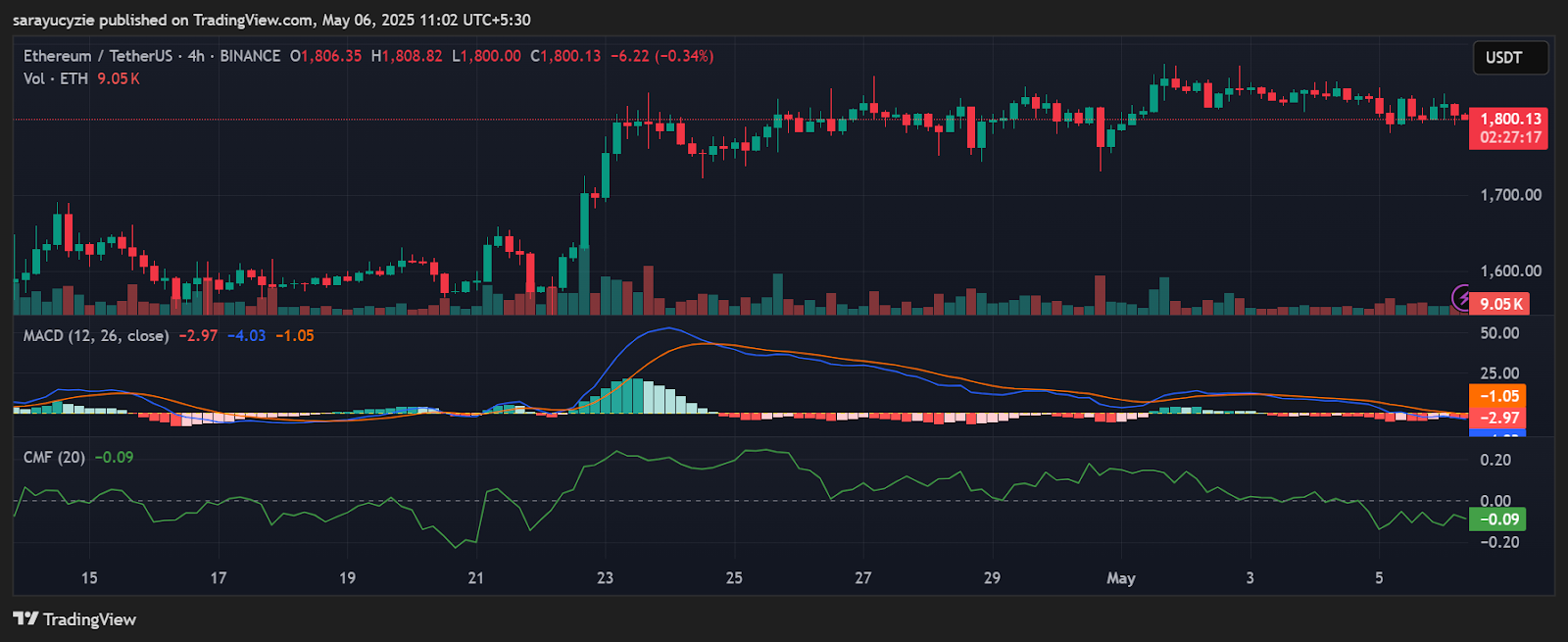Screen dimensions: 1568x642
Task: Click the high price value H1,808.82
Action: pos(407,56)
